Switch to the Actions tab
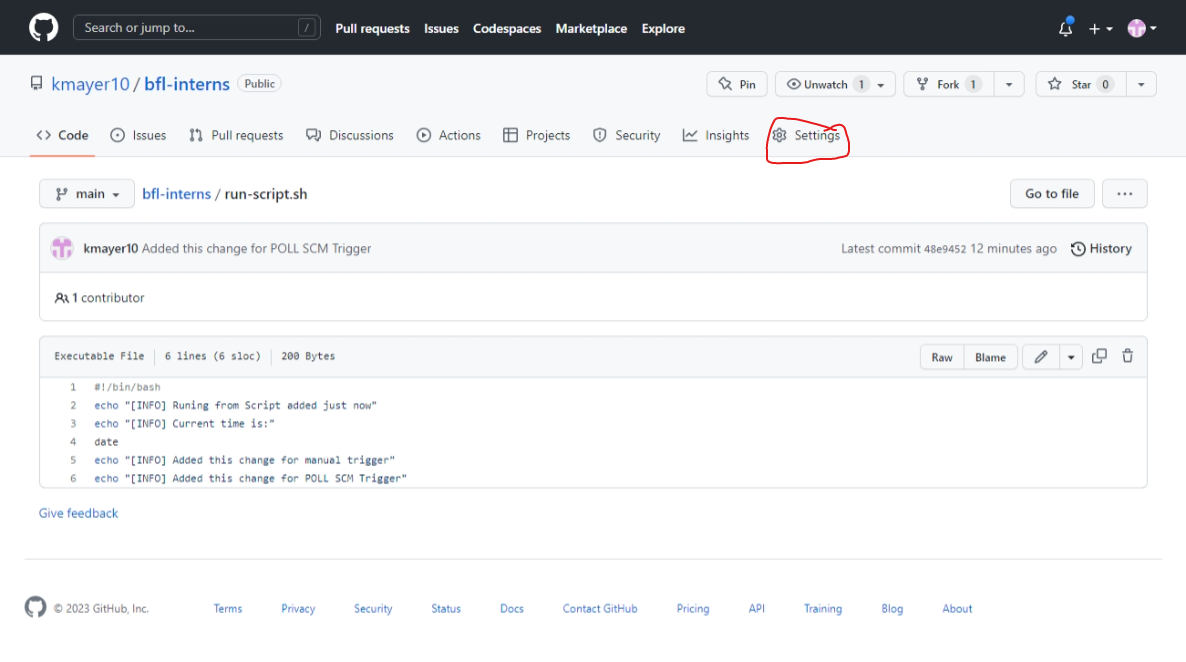 click(448, 135)
